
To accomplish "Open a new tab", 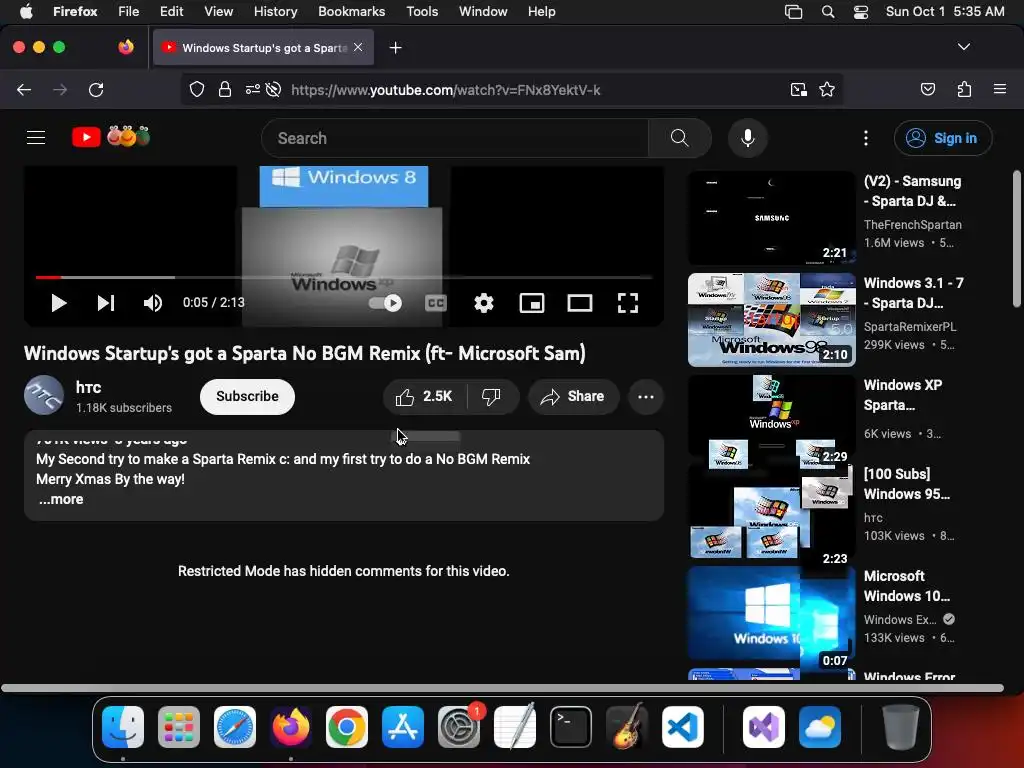I will tap(395, 48).
